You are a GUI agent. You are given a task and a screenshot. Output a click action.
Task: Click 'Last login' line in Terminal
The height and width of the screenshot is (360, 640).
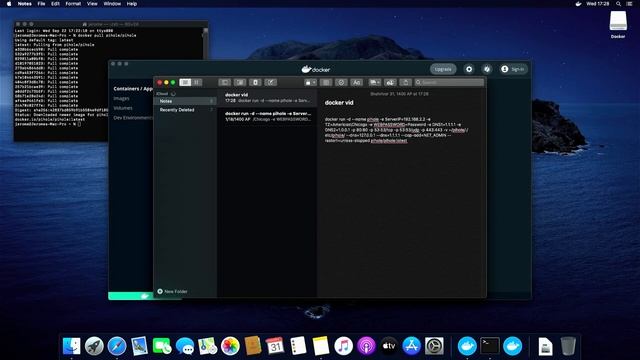coord(64,31)
